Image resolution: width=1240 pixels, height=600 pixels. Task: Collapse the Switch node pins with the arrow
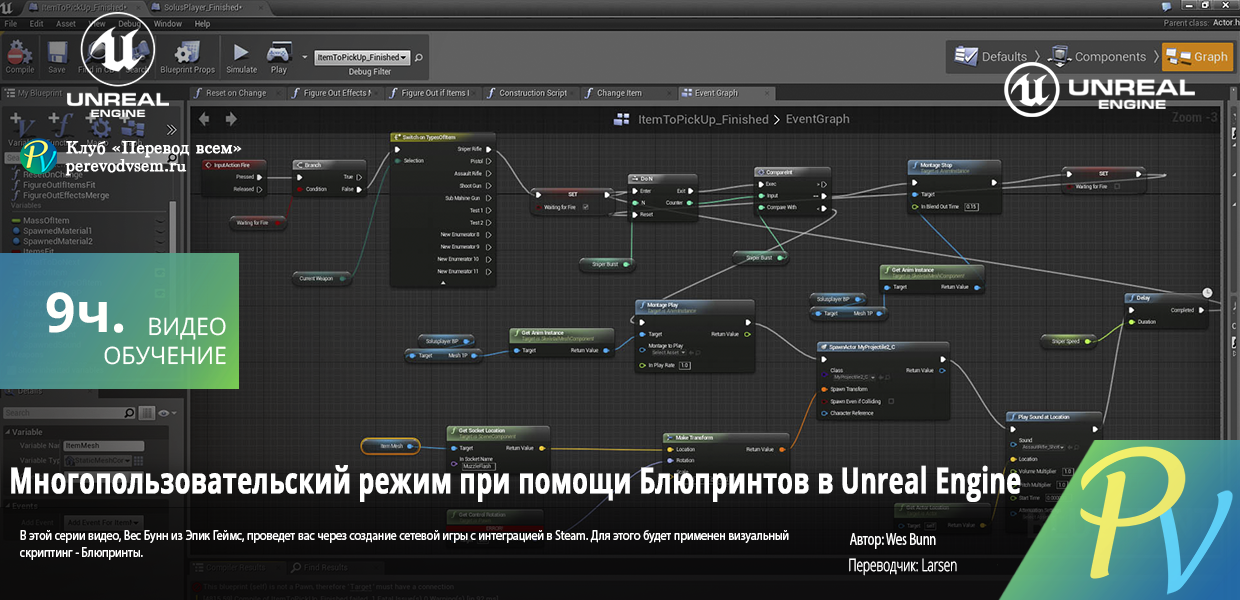pyautogui.click(x=443, y=283)
